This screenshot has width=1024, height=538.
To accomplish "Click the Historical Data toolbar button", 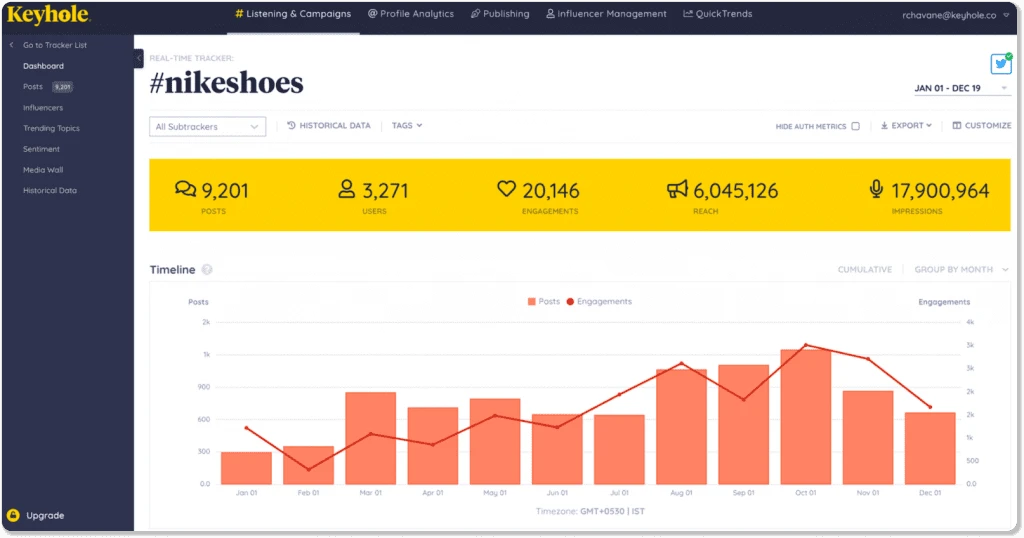I will tap(328, 125).
